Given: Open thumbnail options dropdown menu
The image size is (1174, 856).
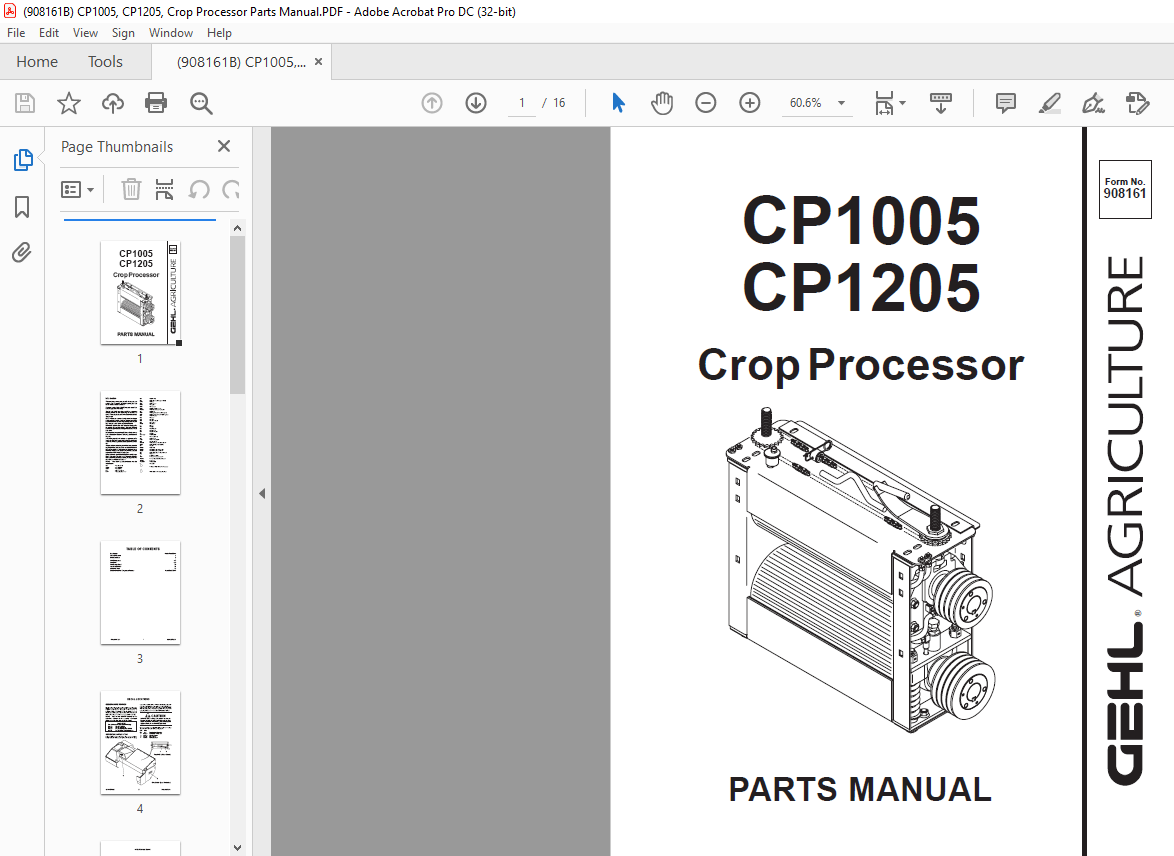Looking at the screenshot, I should 77,189.
